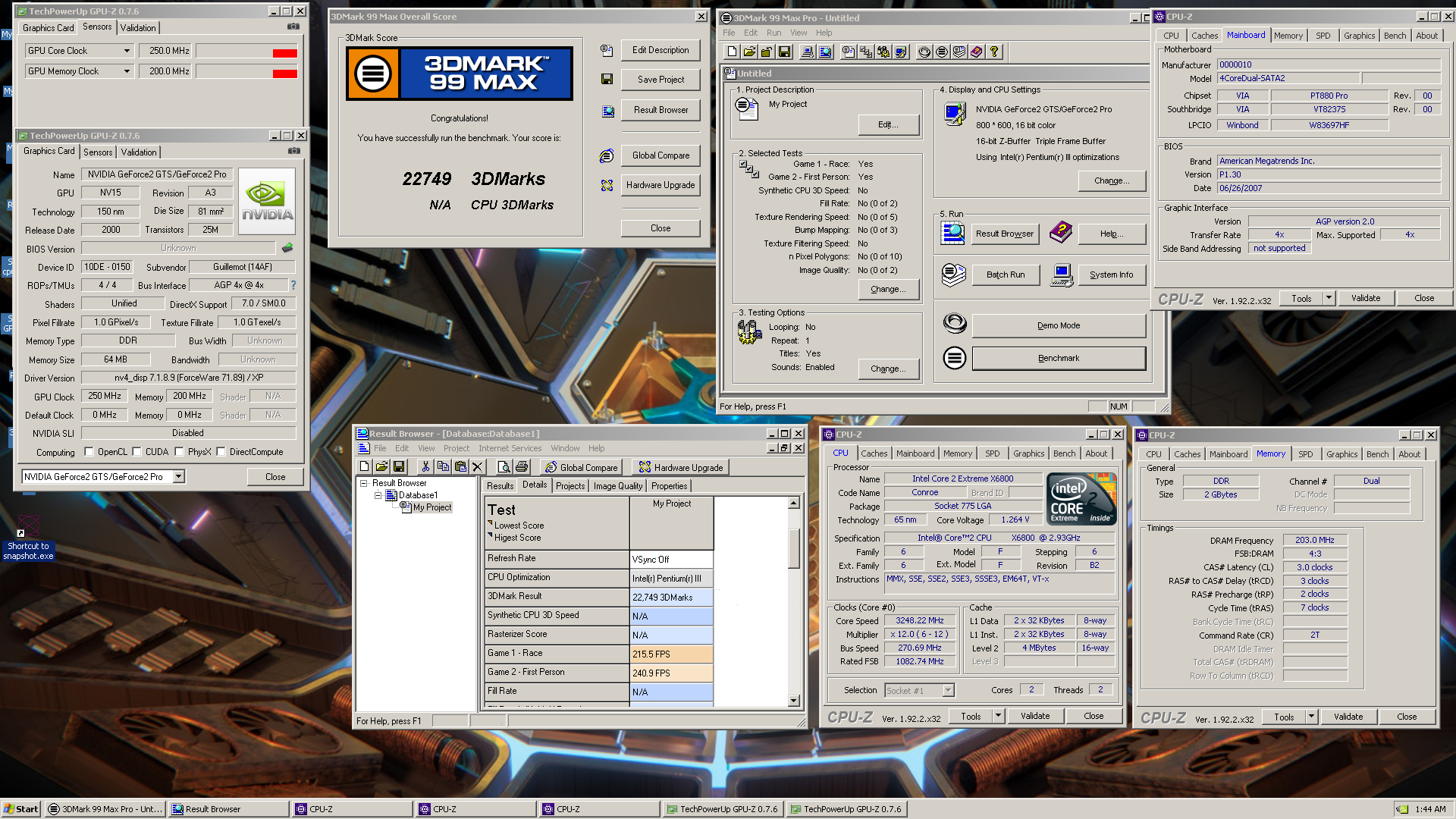Open Tools dropdown arrow in CPU-Z Memory window

coord(1311,717)
